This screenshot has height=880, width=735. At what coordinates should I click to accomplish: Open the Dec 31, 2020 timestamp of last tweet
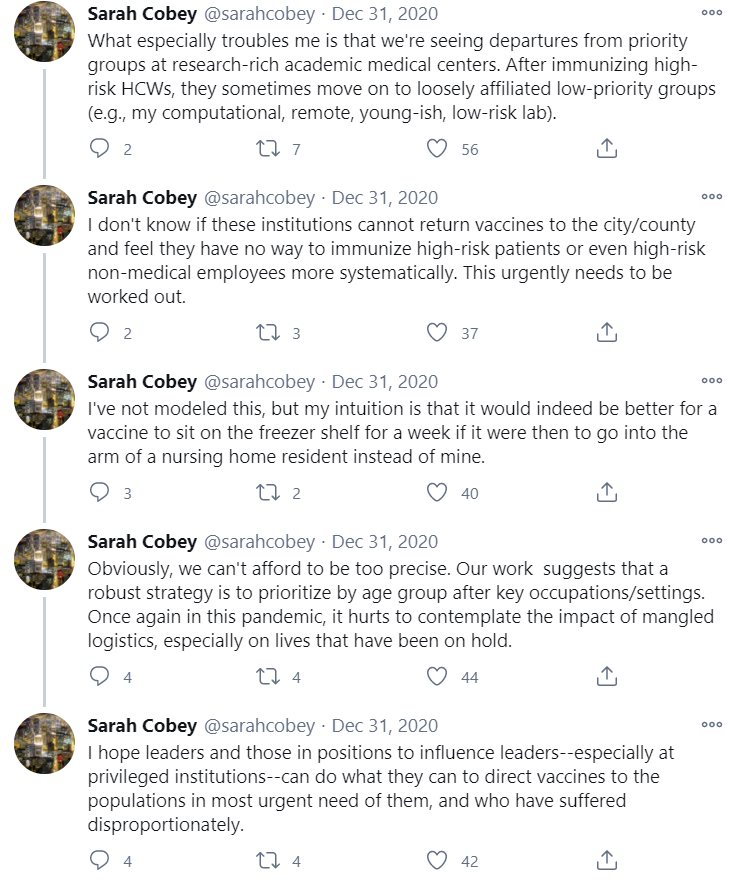pyautogui.click(x=385, y=726)
